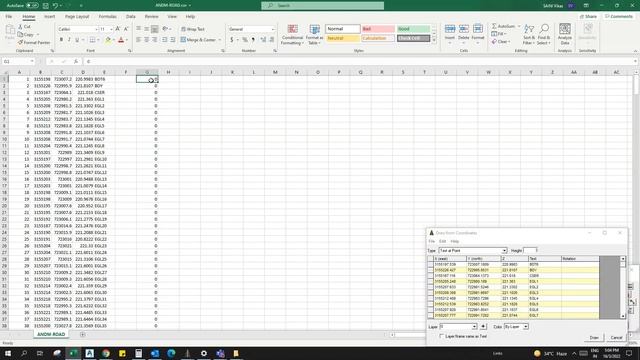Switch to the Formulas tab

click(x=107, y=17)
